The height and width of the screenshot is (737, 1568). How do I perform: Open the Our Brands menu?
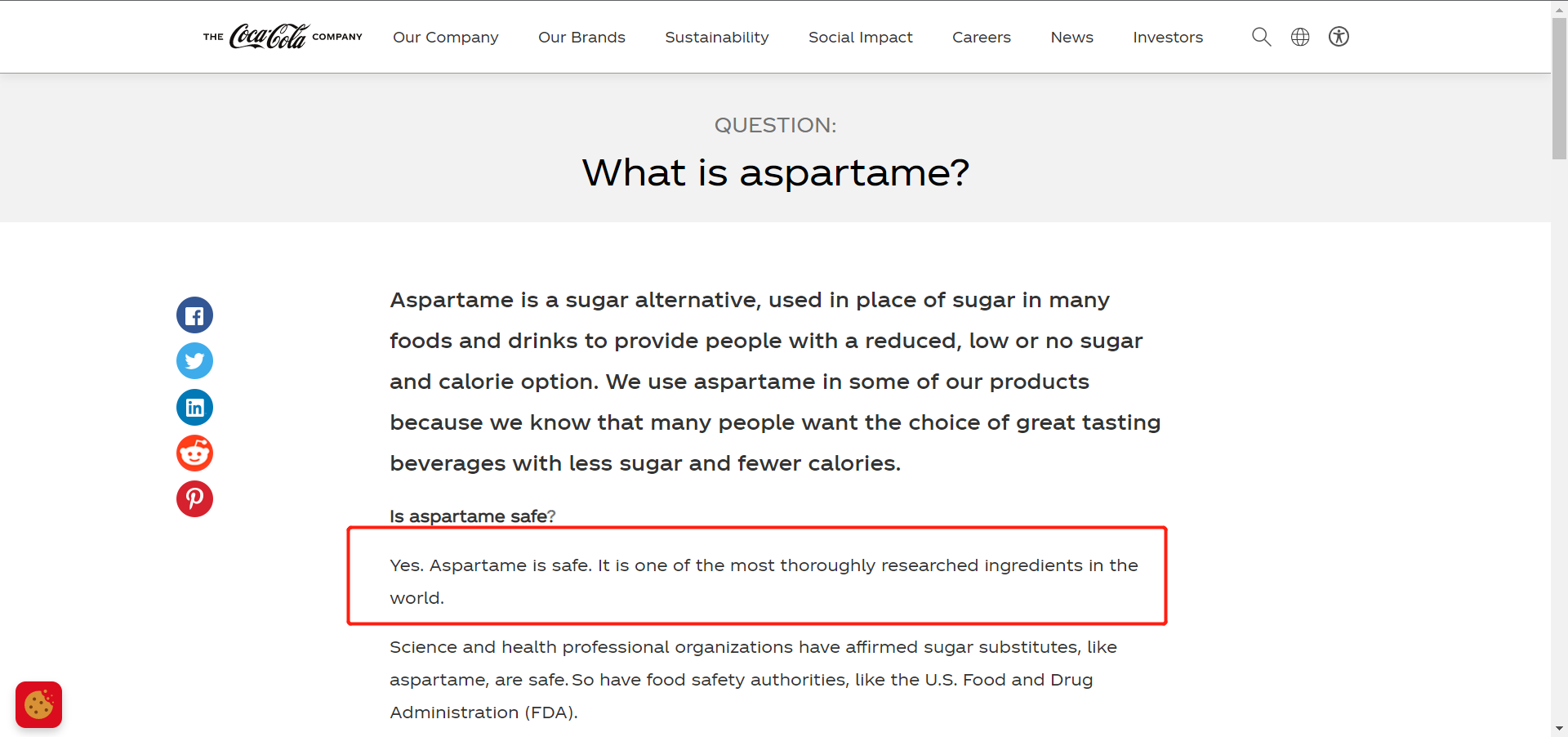click(x=581, y=38)
